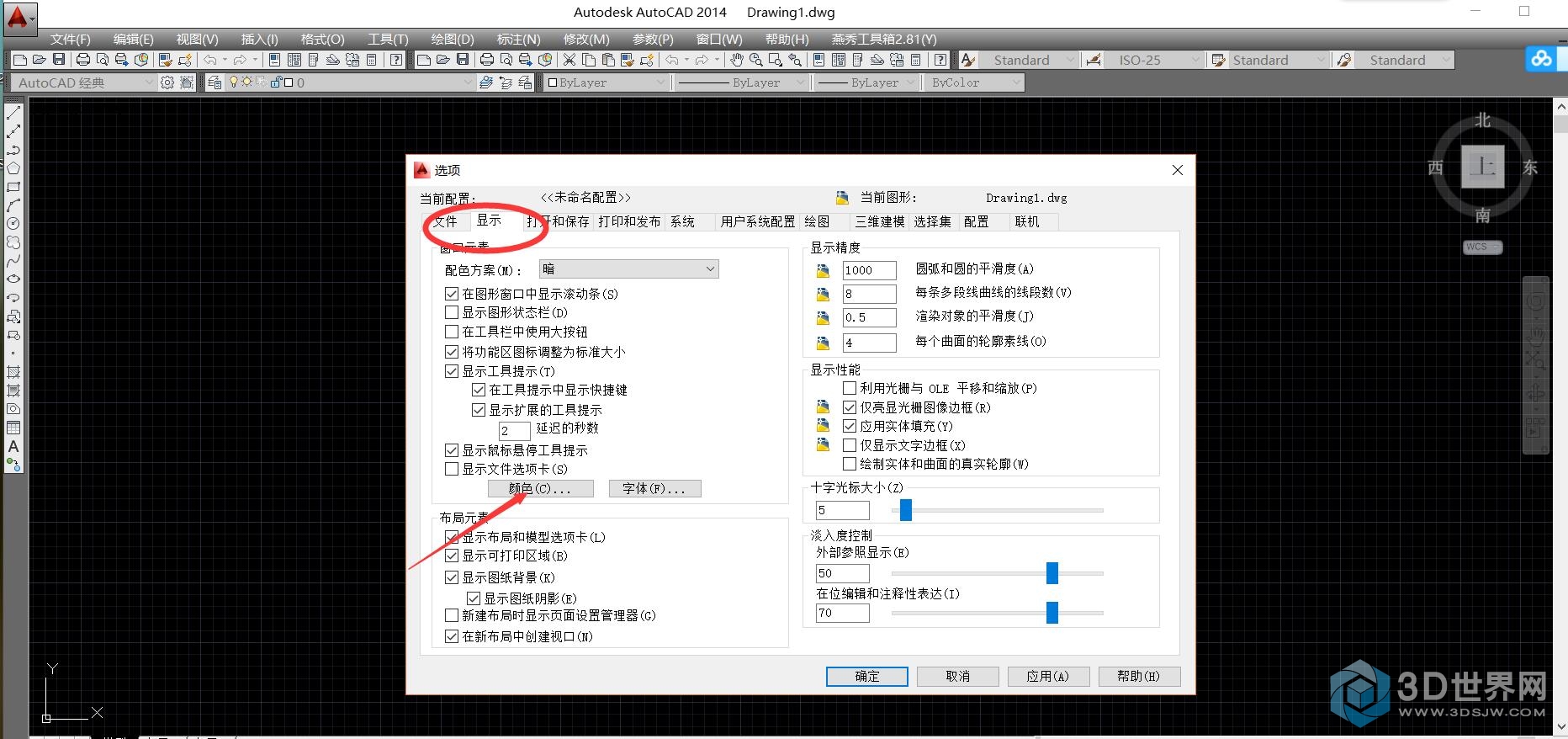Switch to the 用户系统配置 tab
This screenshot has width=1568, height=739.
coord(757,221)
